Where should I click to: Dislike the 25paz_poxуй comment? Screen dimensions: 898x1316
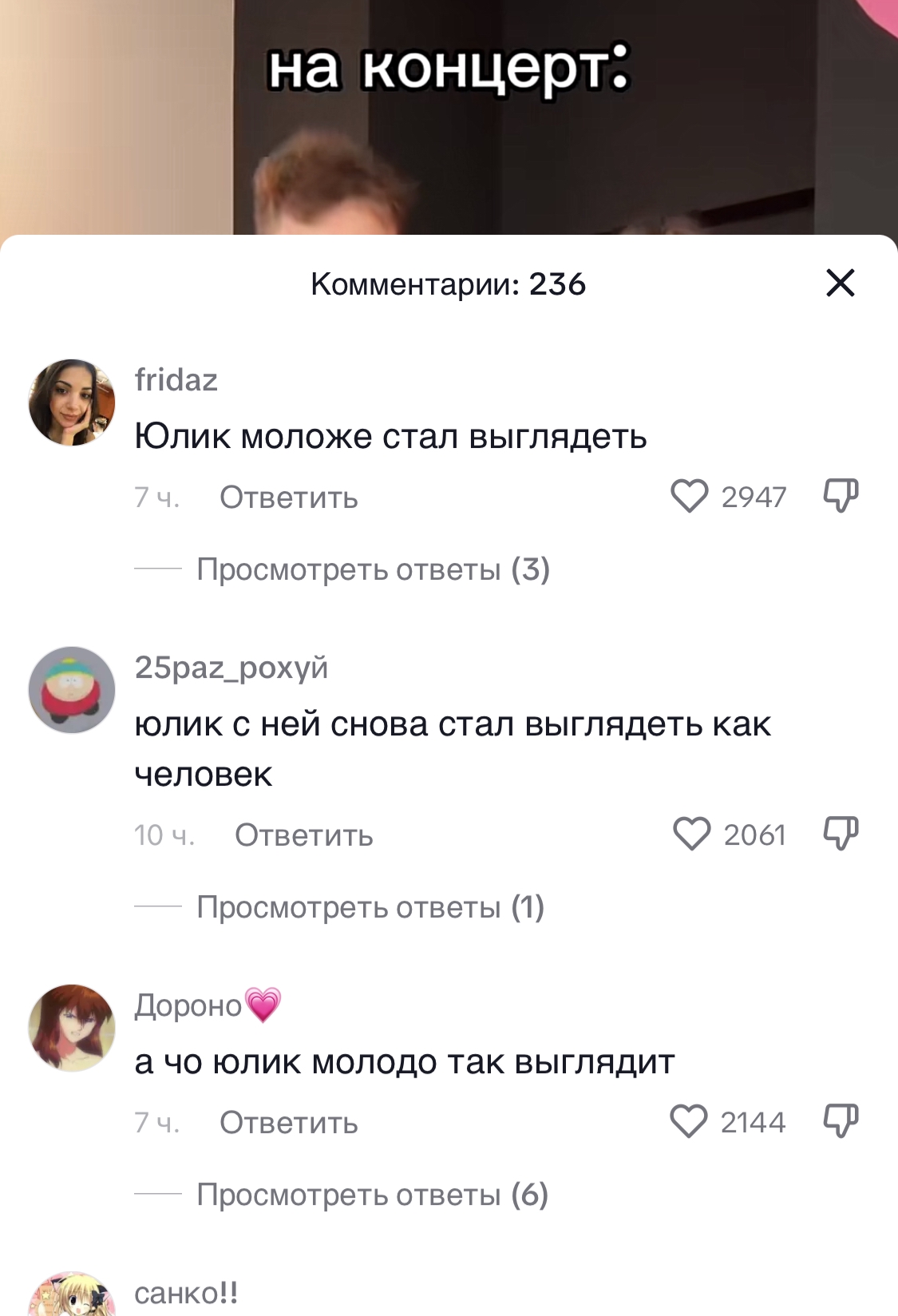[841, 834]
